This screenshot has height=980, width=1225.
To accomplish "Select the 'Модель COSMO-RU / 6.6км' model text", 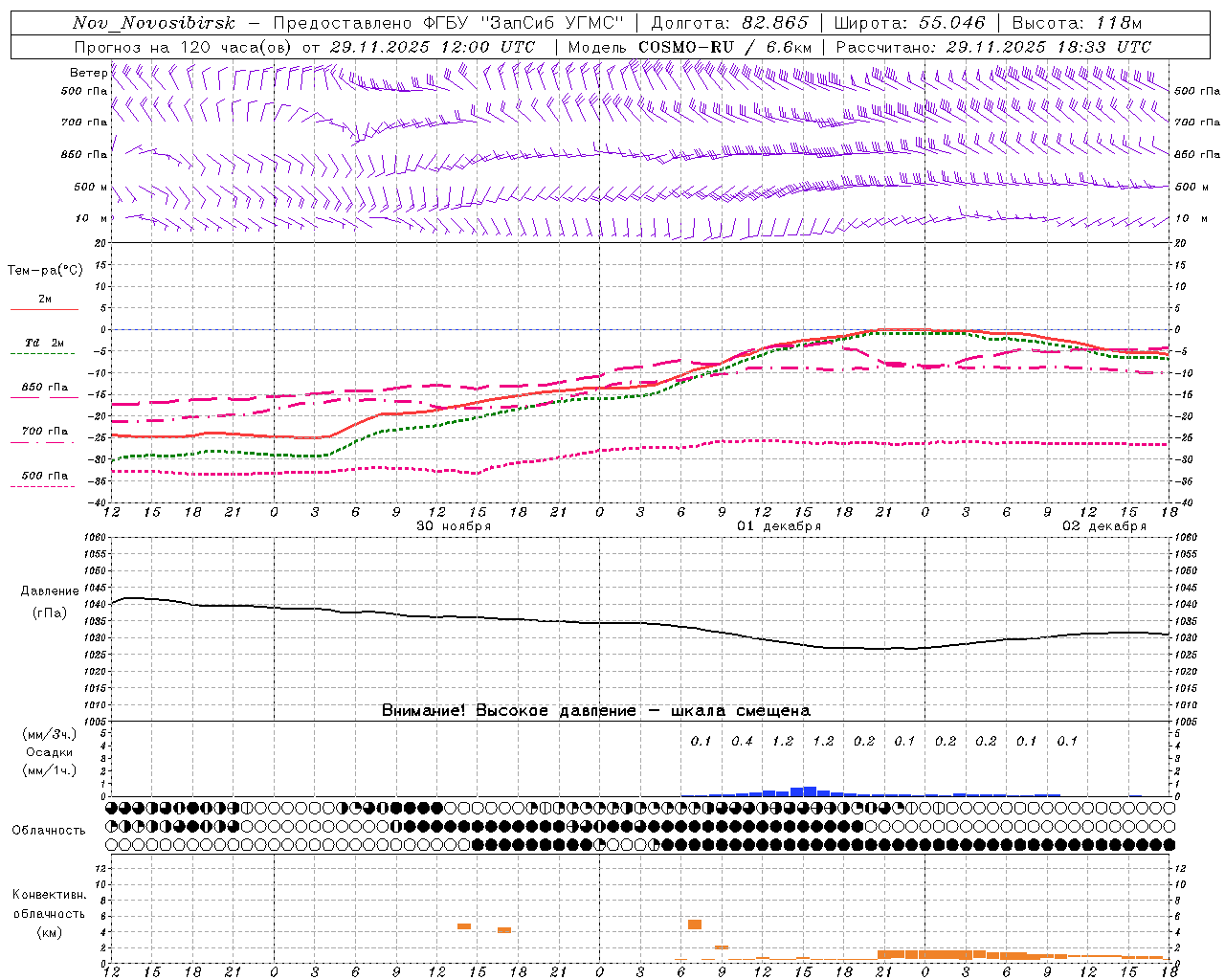I will point(690,47).
